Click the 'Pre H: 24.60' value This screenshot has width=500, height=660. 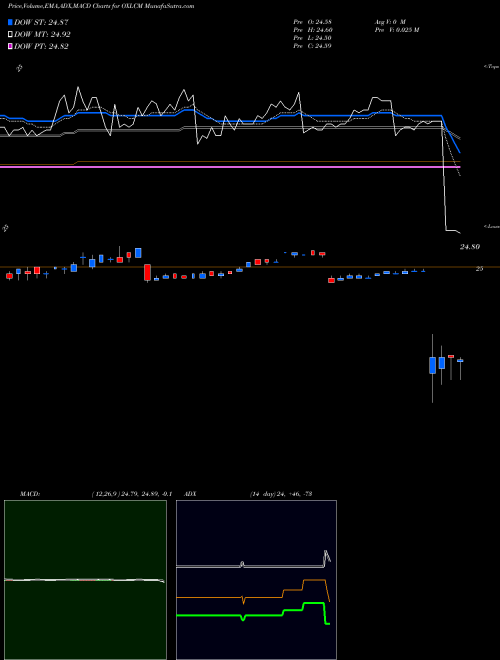click(x=312, y=30)
